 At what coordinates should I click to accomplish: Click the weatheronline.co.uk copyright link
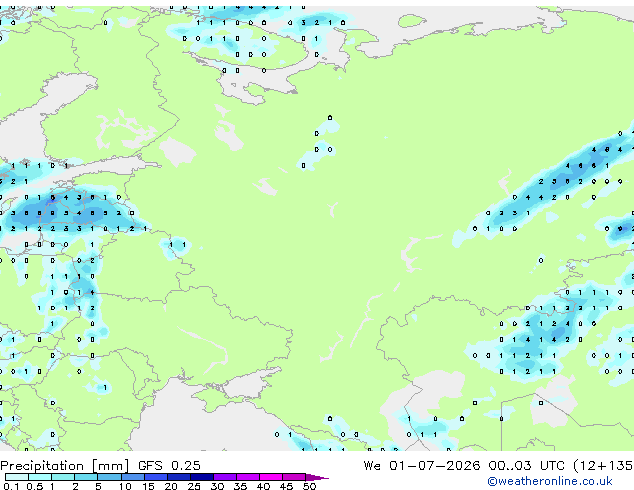pyautogui.click(x=550, y=481)
